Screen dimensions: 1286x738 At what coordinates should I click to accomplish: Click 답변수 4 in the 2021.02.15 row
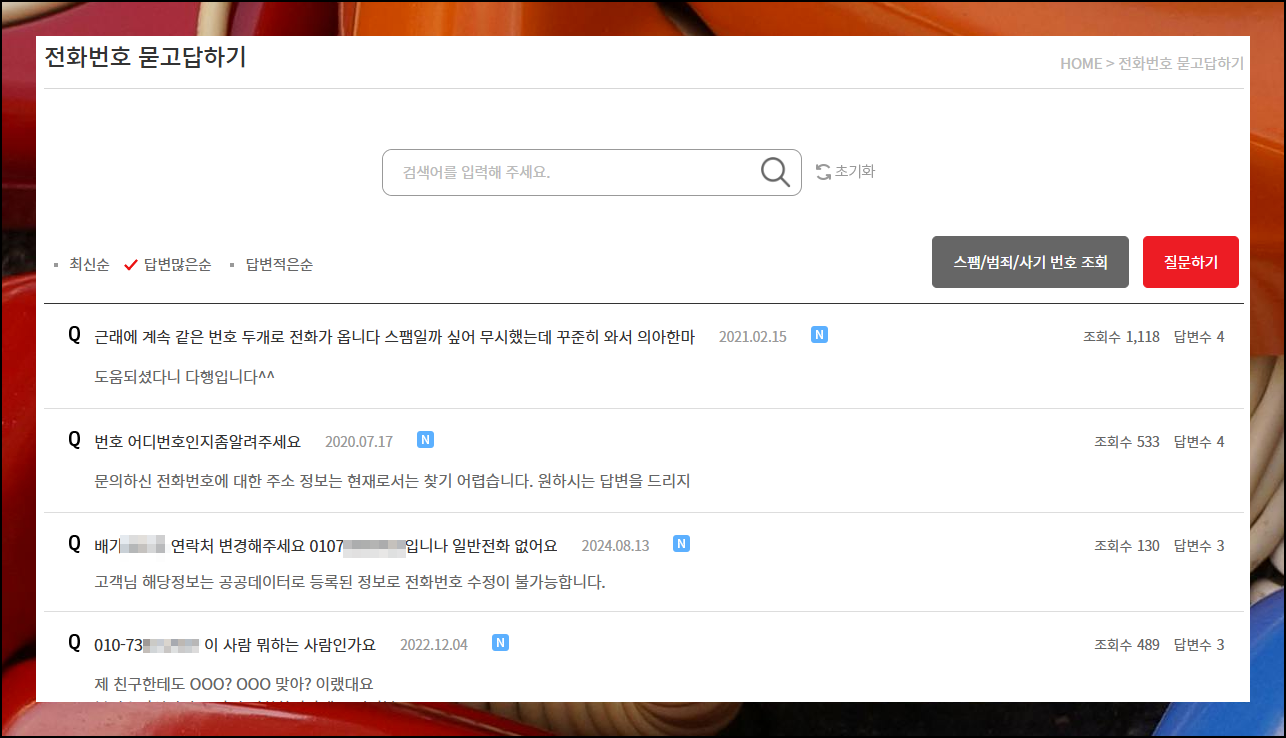tap(1199, 337)
